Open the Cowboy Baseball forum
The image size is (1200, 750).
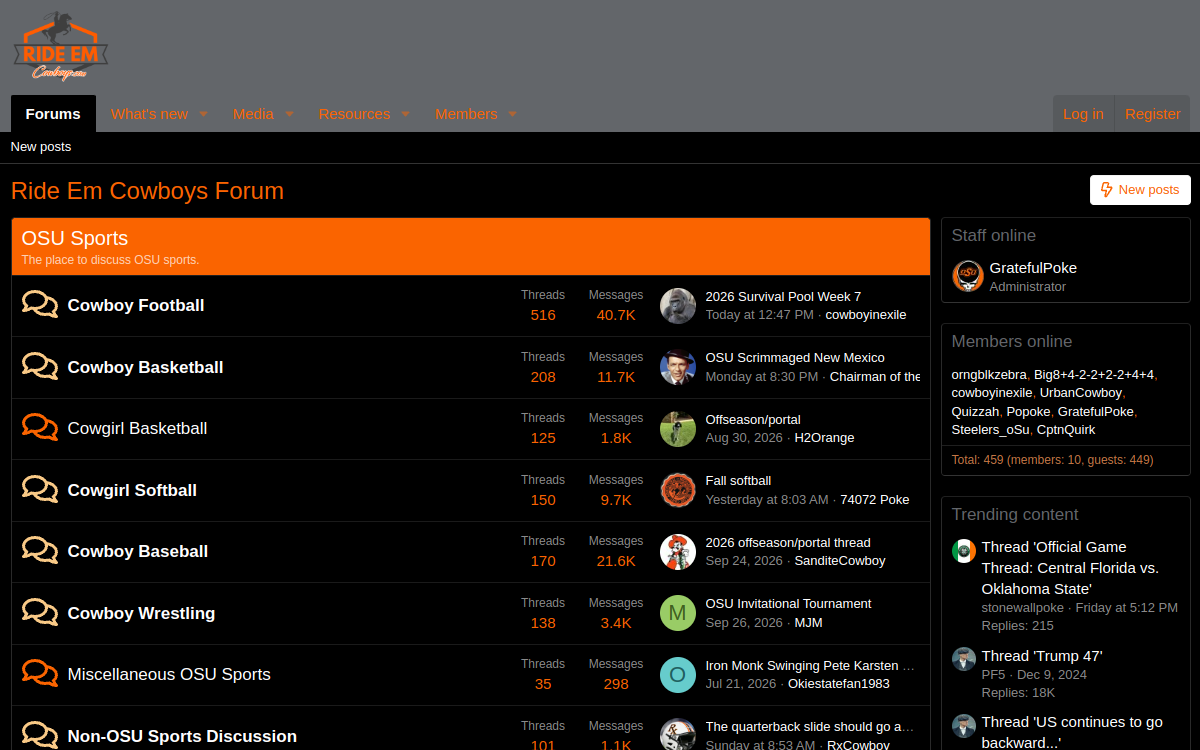click(138, 551)
